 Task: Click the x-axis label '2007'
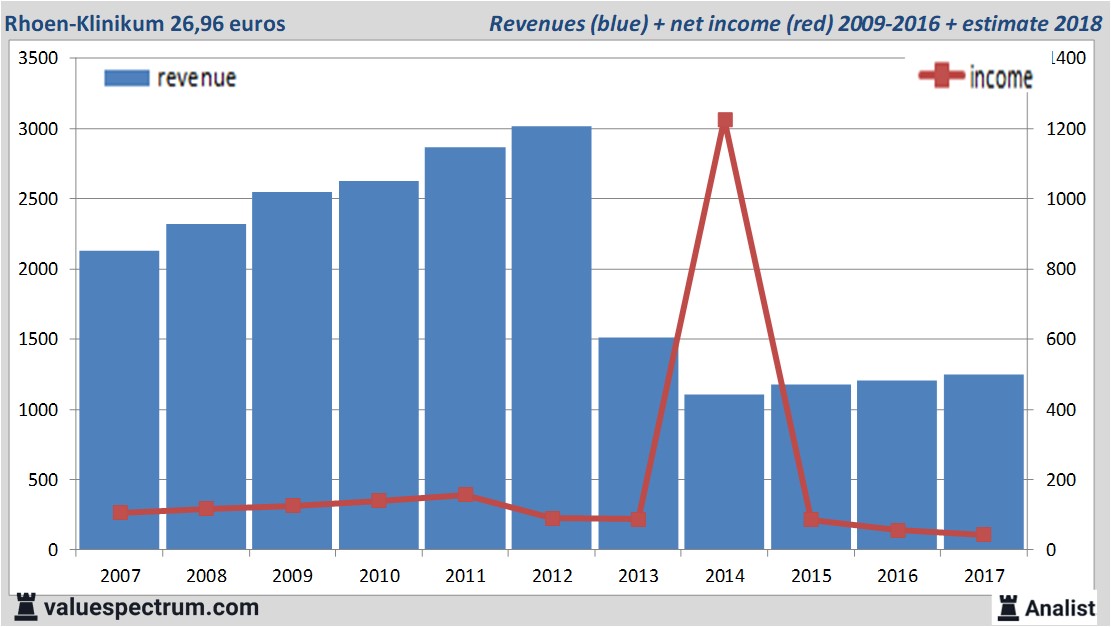pyautogui.click(x=120, y=575)
